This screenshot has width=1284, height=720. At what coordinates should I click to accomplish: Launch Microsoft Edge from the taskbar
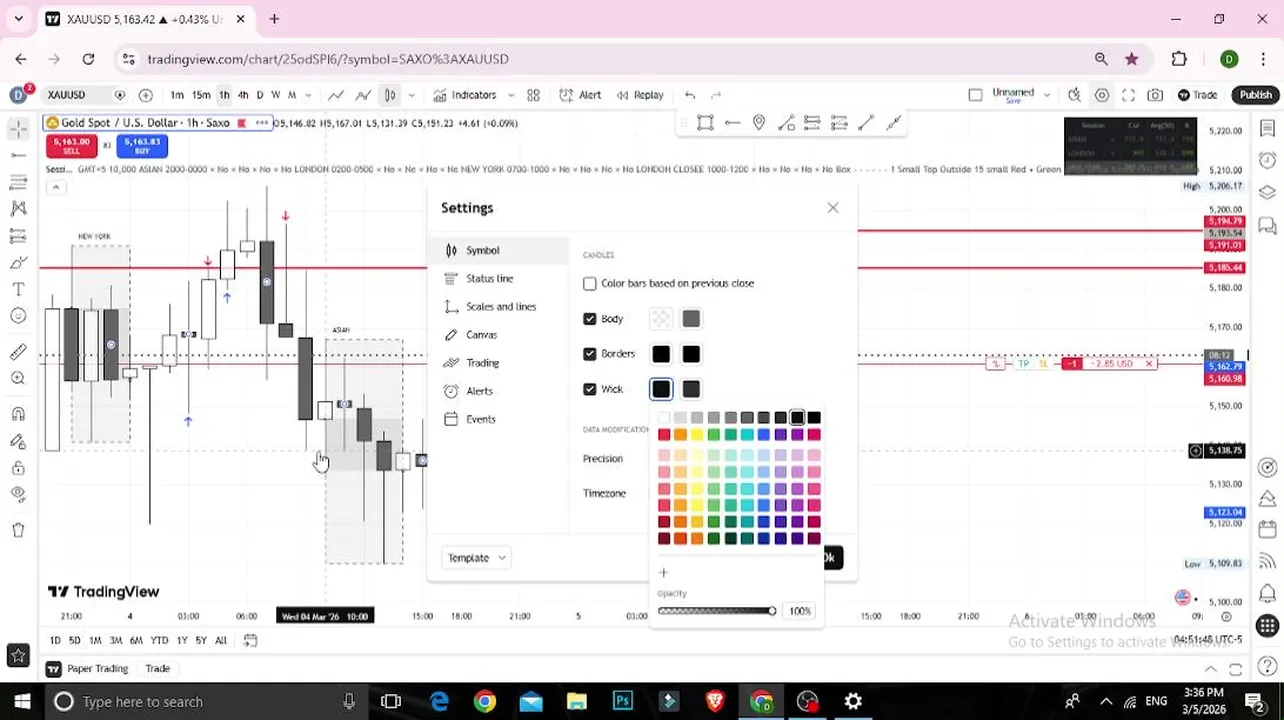439,701
